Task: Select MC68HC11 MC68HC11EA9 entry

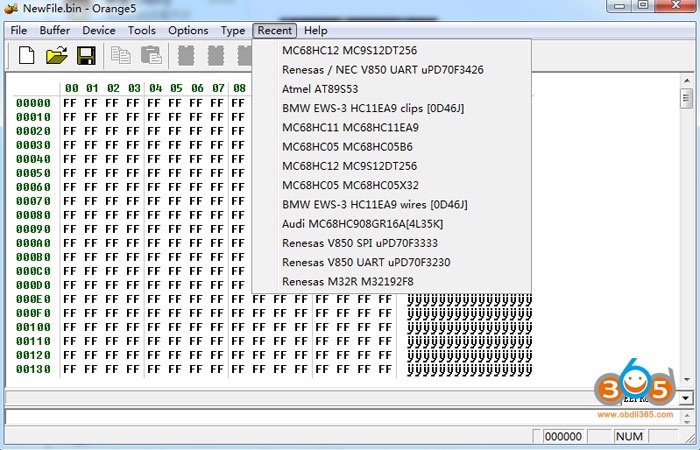Action: click(x=392, y=127)
